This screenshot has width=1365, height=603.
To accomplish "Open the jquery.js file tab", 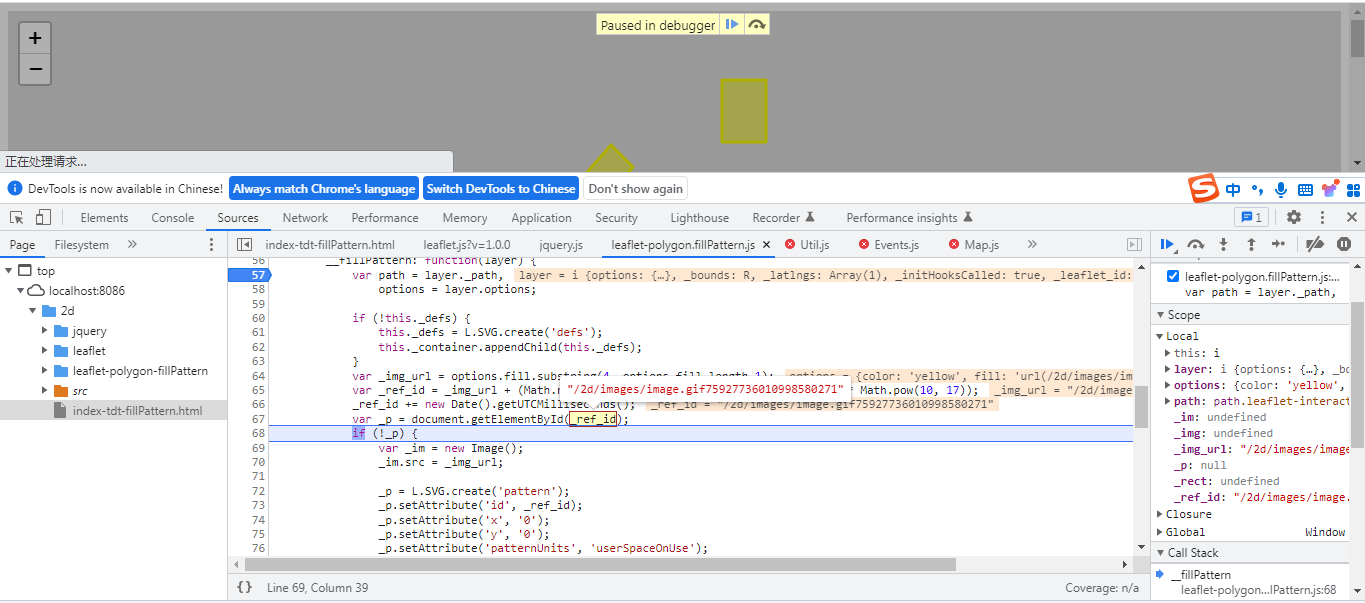I will coord(561,244).
